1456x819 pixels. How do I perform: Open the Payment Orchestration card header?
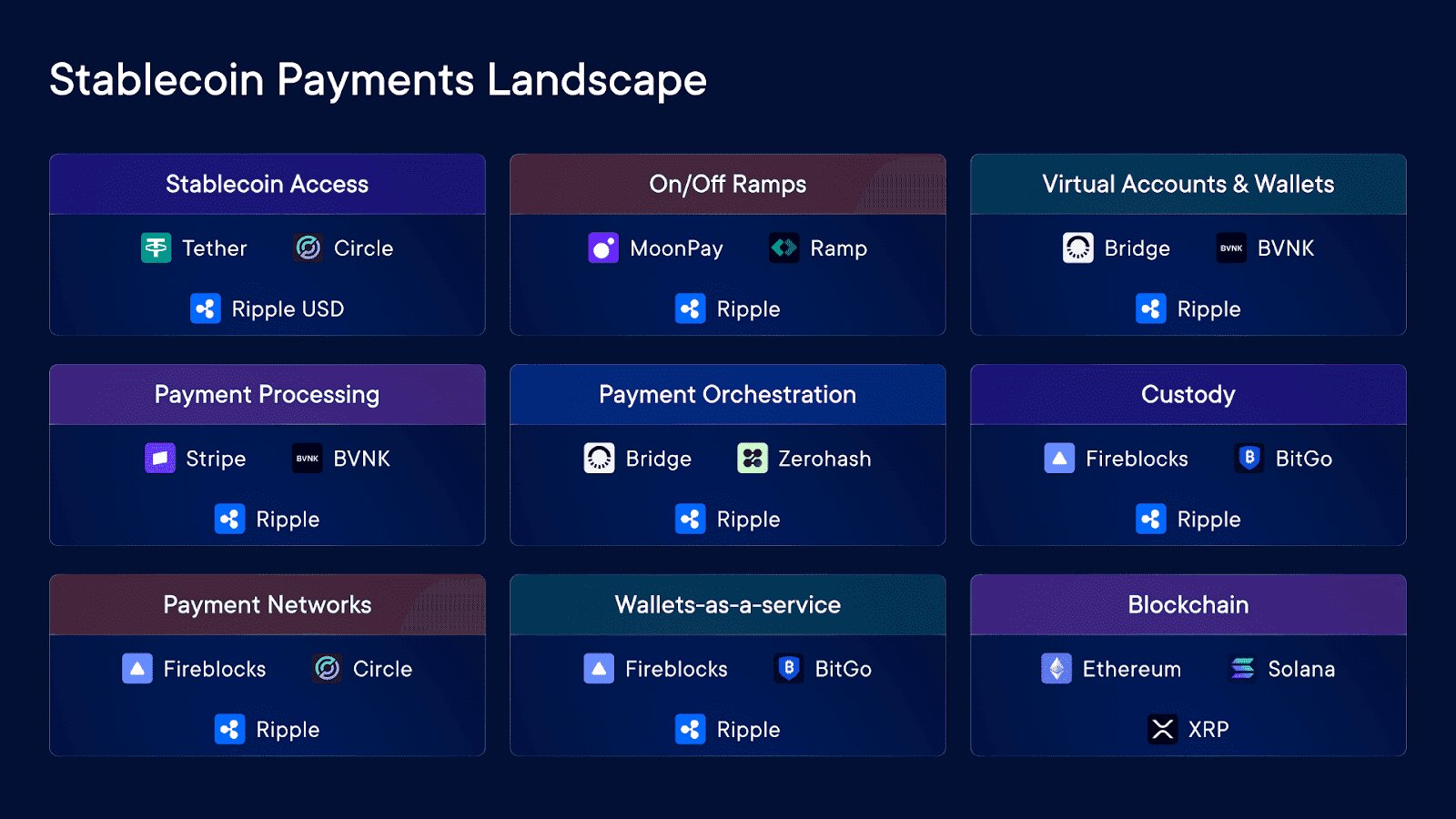727,394
